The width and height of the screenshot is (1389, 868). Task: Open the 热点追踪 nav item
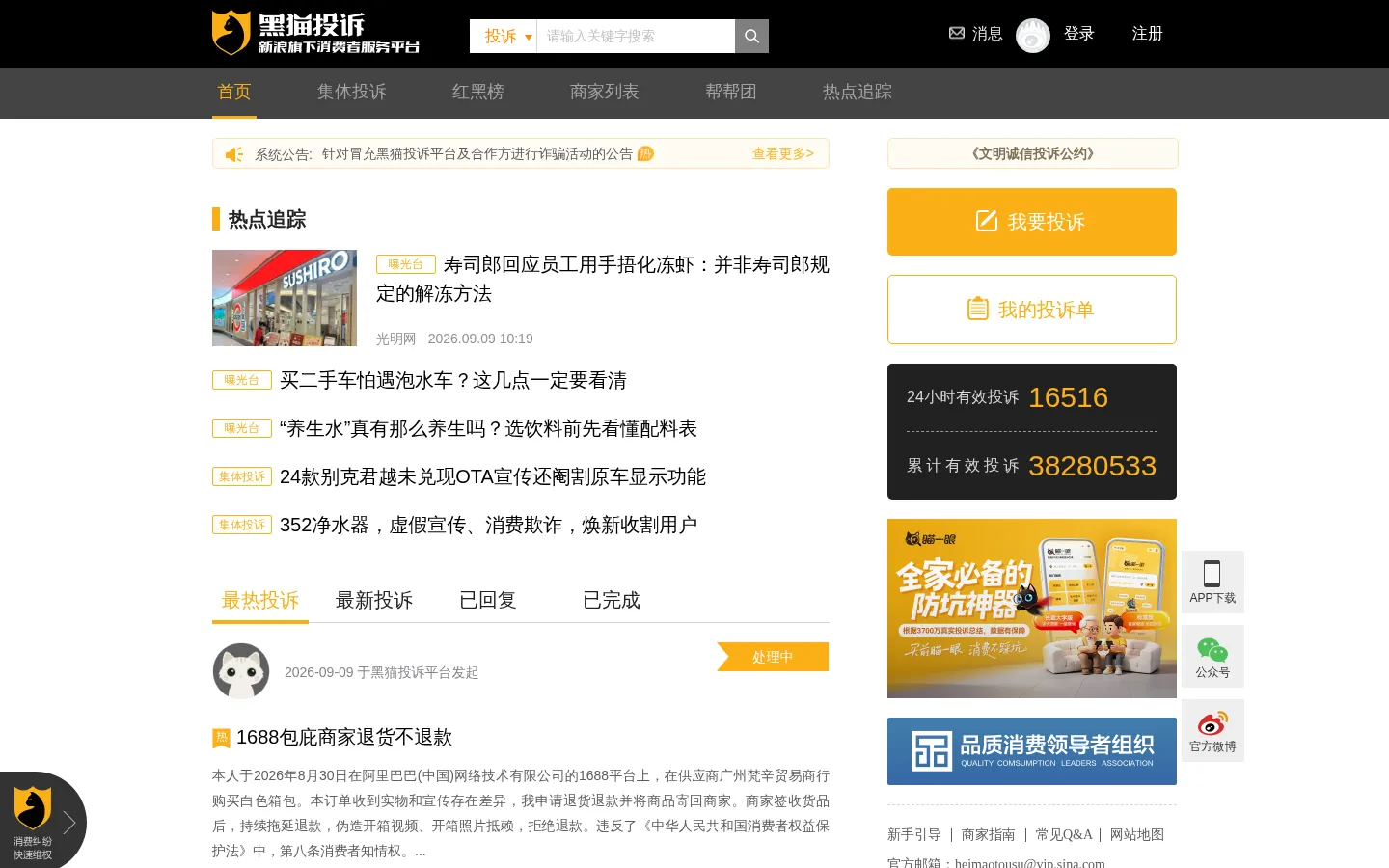(858, 92)
